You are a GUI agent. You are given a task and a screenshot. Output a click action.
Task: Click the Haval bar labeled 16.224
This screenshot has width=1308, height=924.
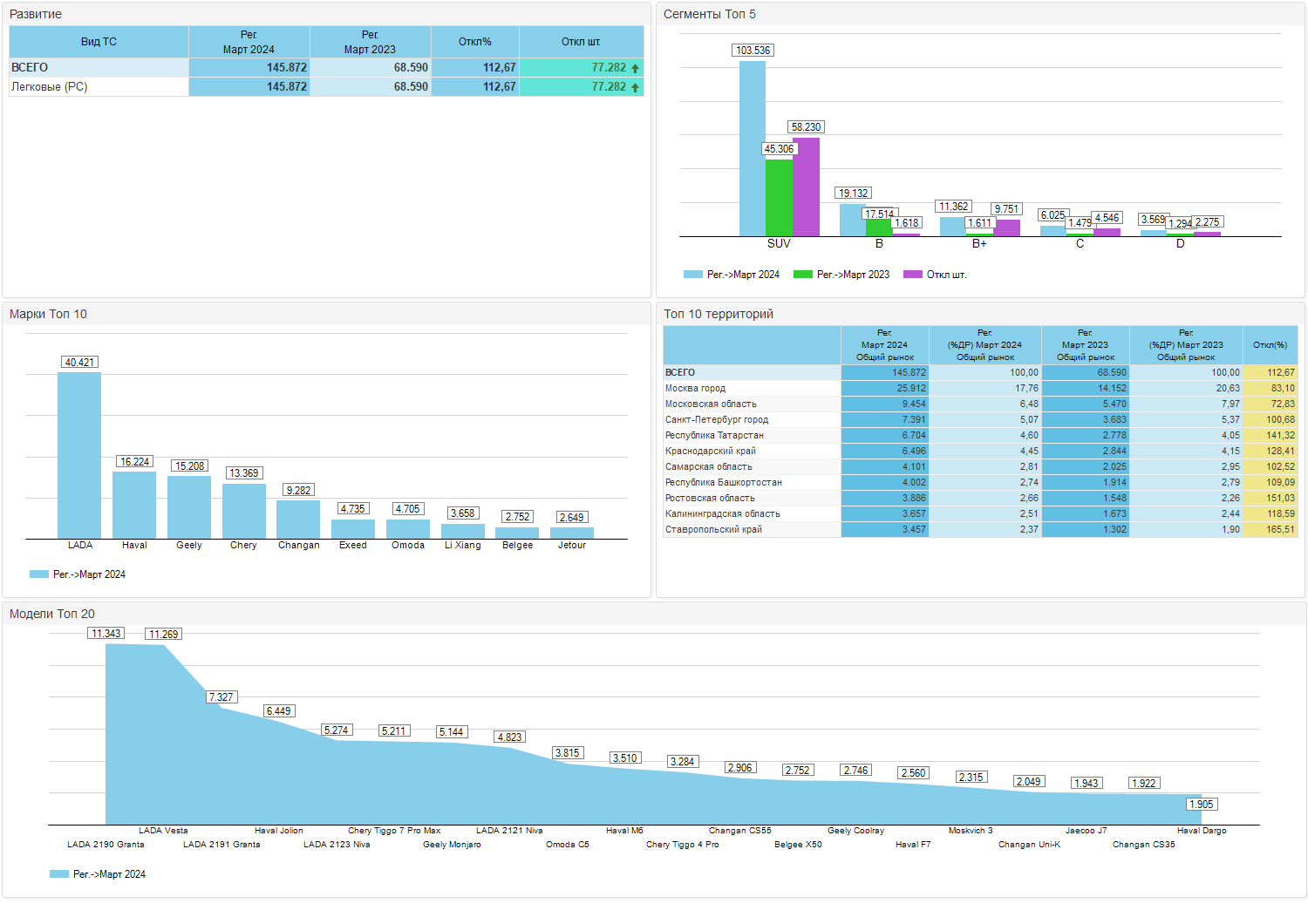(134, 505)
